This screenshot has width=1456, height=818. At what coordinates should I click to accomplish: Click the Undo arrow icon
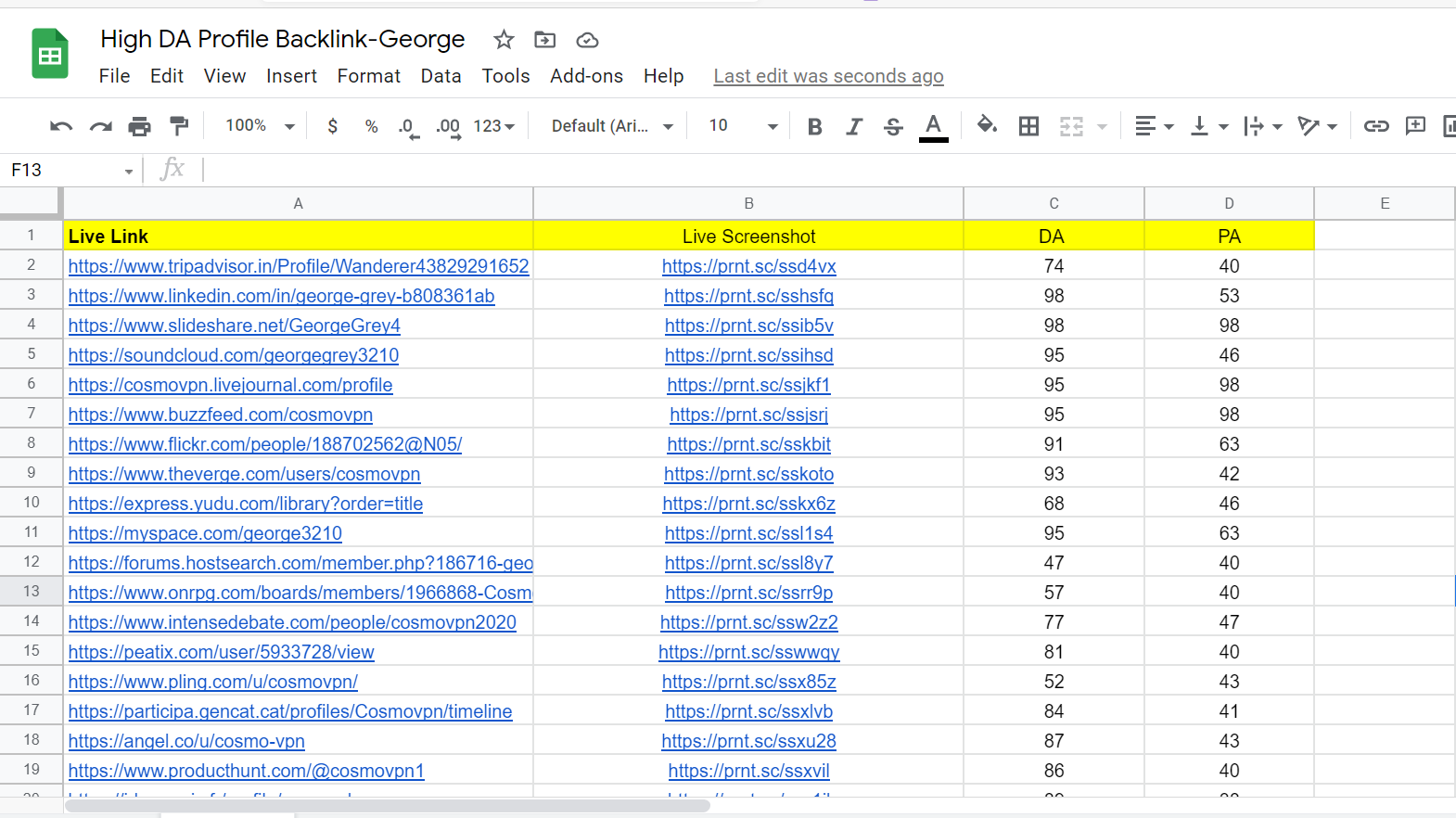click(61, 126)
